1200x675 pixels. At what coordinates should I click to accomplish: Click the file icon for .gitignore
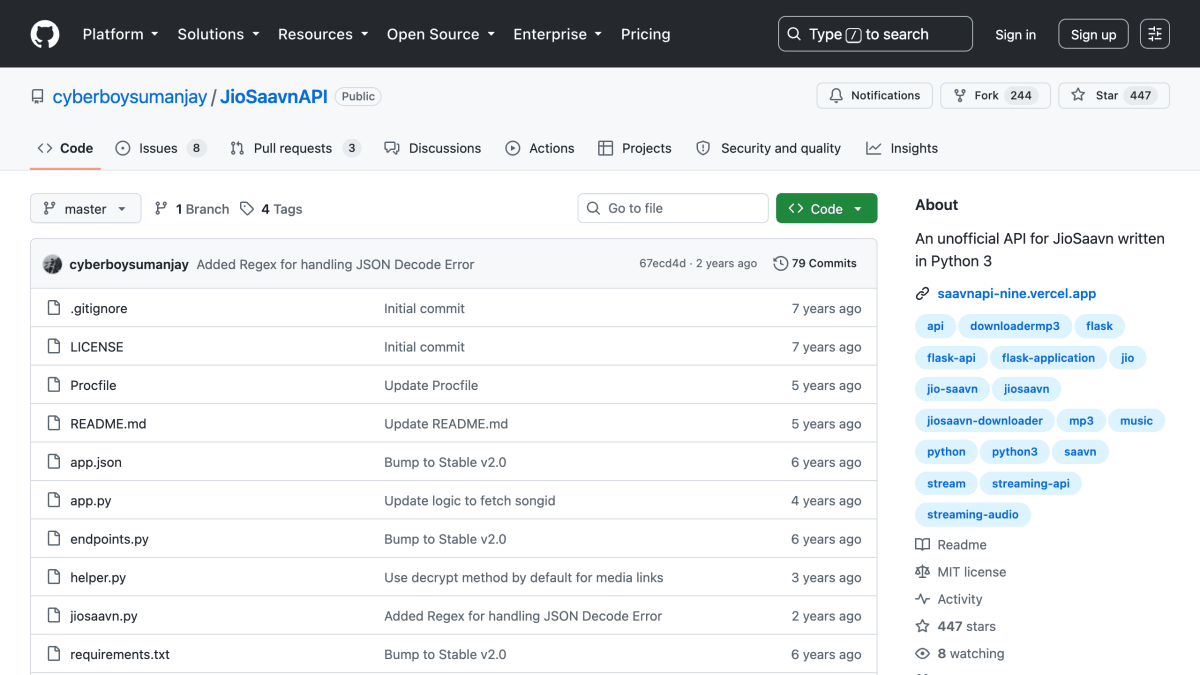click(x=54, y=308)
